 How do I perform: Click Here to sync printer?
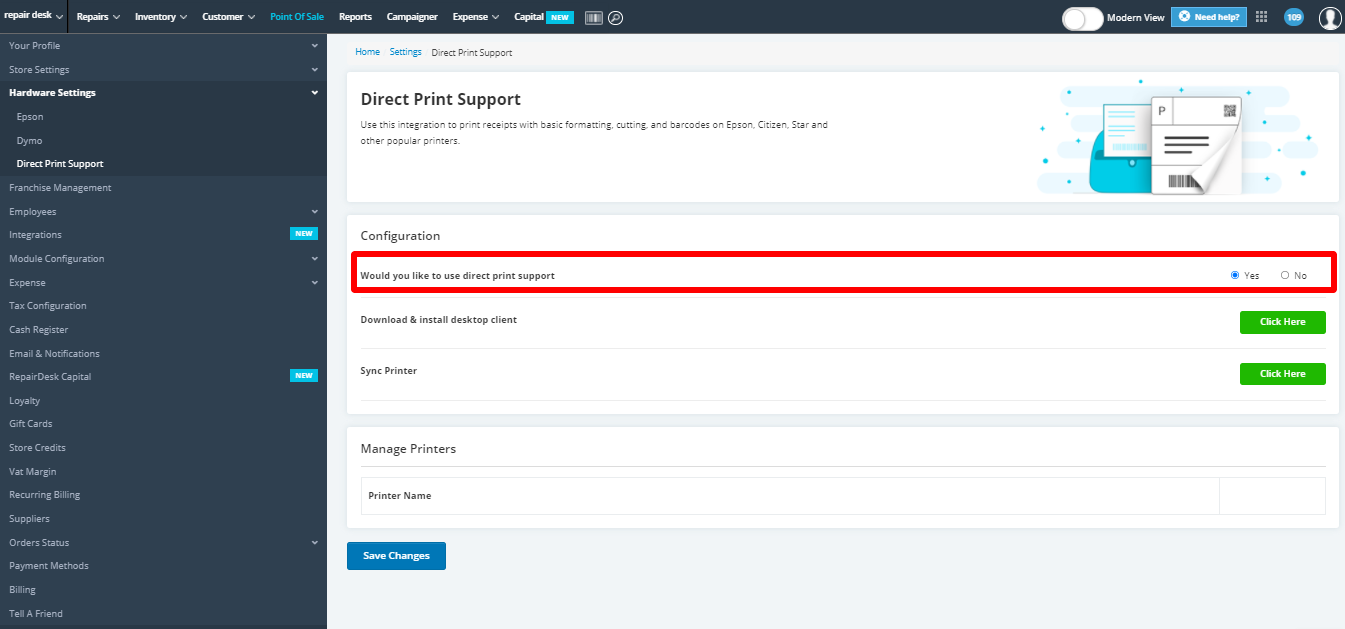click(1282, 373)
